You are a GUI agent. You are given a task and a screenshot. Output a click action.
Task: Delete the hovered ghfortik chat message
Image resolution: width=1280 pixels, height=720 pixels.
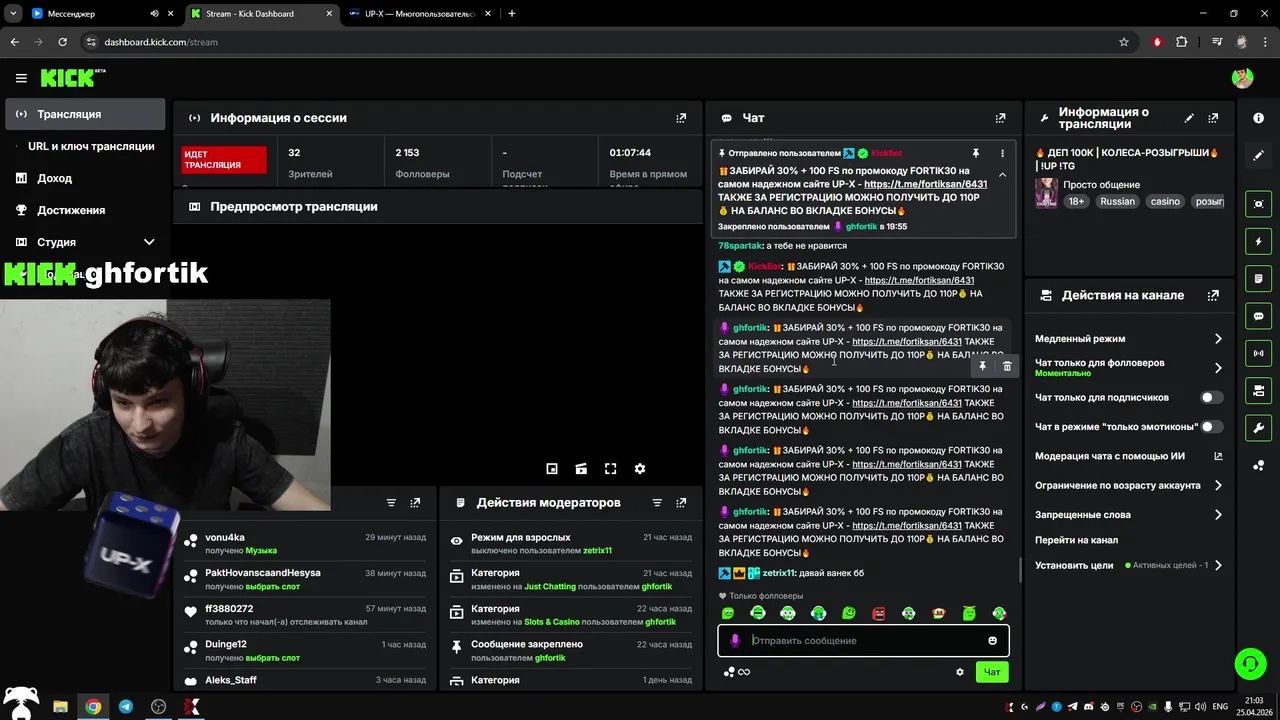click(x=1007, y=366)
